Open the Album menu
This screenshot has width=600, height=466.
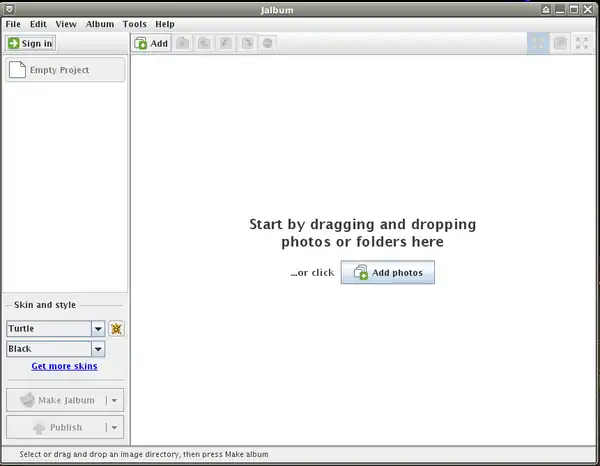[x=100, y=23]
